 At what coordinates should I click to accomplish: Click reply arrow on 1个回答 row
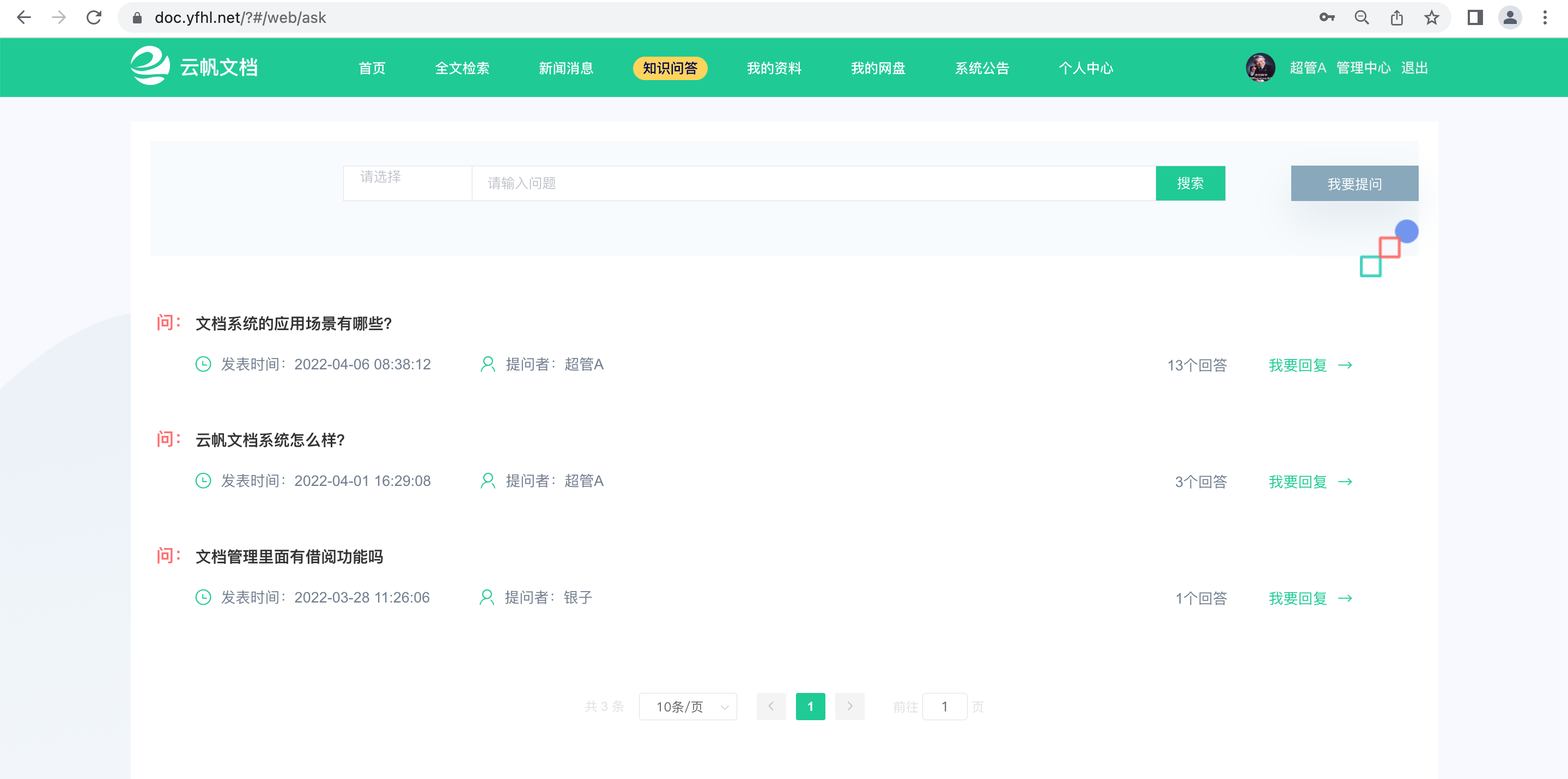coord(1345,598)
